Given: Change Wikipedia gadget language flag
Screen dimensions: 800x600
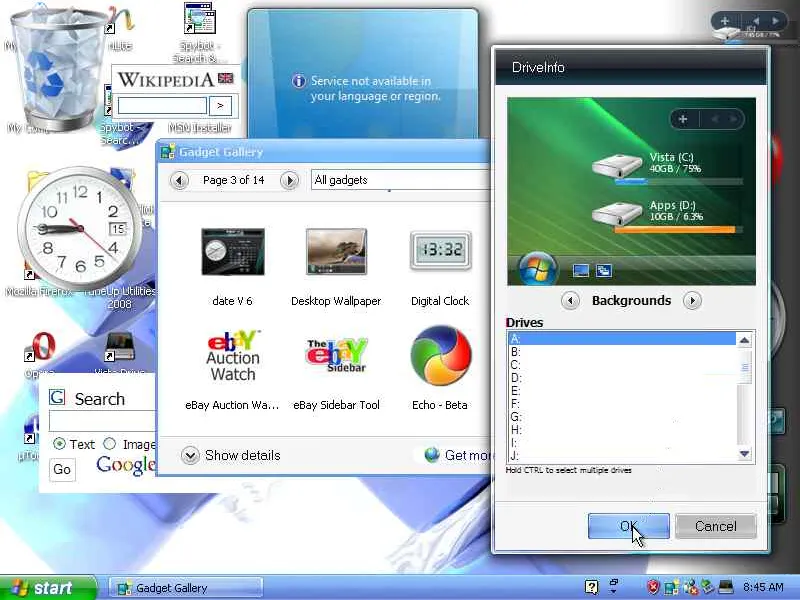Looking at the screenshot, I should 226,78.
